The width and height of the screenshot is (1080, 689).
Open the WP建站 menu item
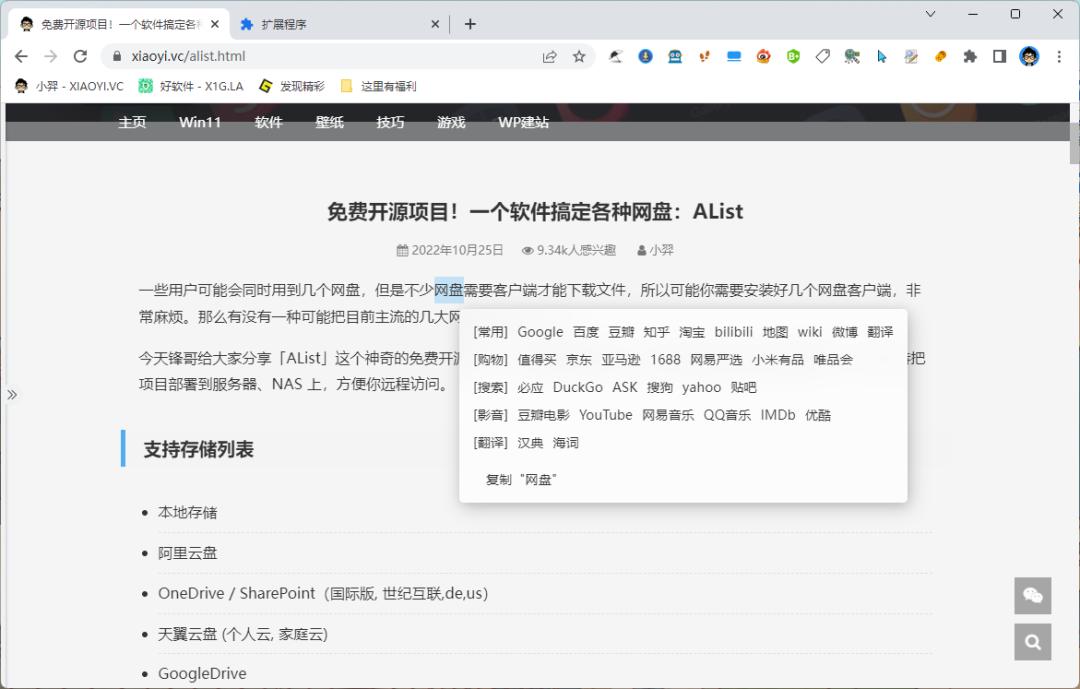(522, 122)
